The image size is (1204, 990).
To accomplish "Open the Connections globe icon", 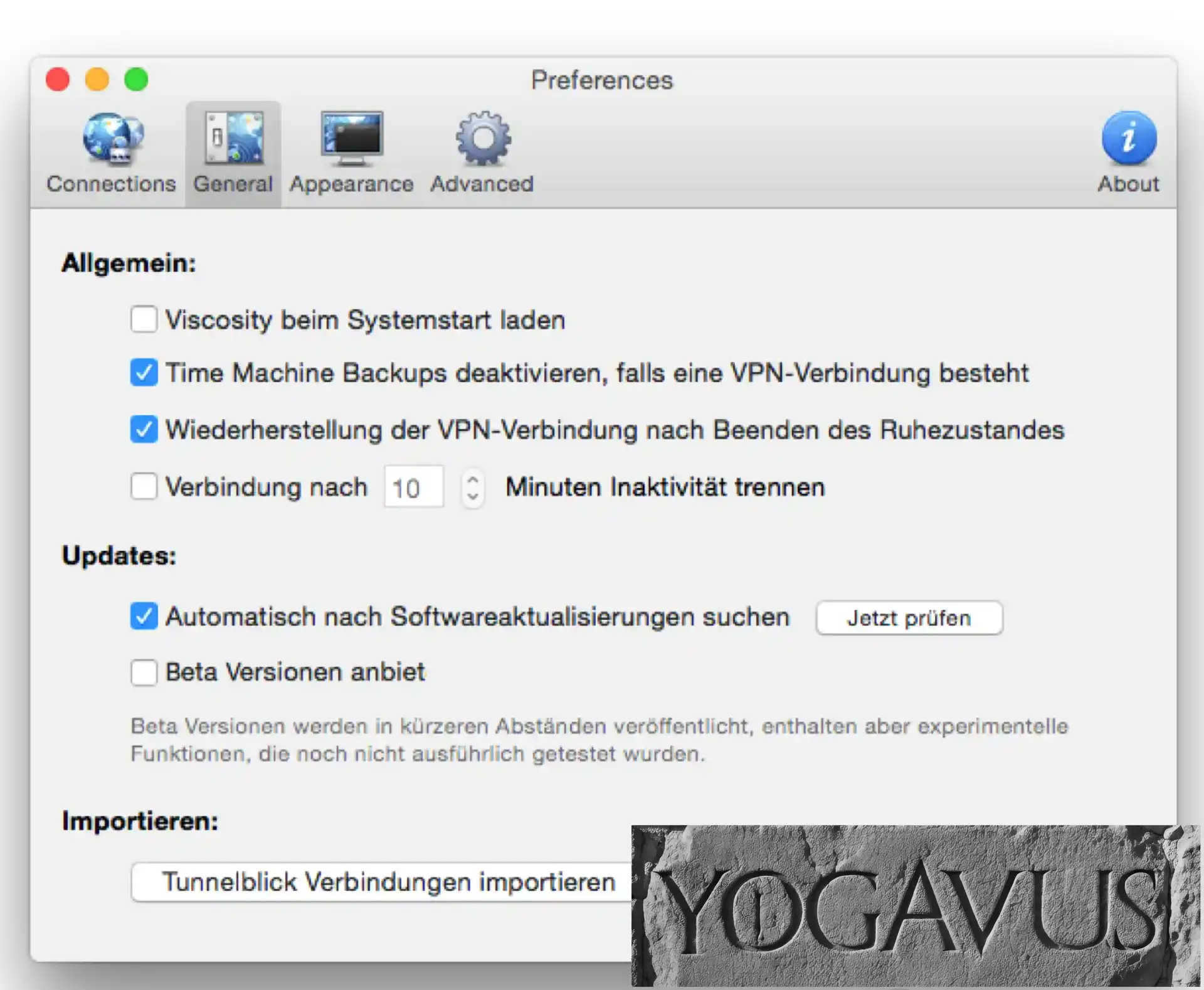I will click(112, 138).
